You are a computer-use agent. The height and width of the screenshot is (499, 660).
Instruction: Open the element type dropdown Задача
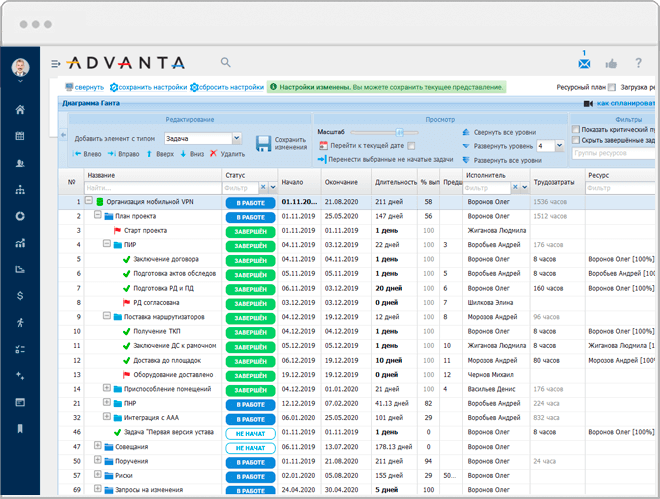point(237,138)
